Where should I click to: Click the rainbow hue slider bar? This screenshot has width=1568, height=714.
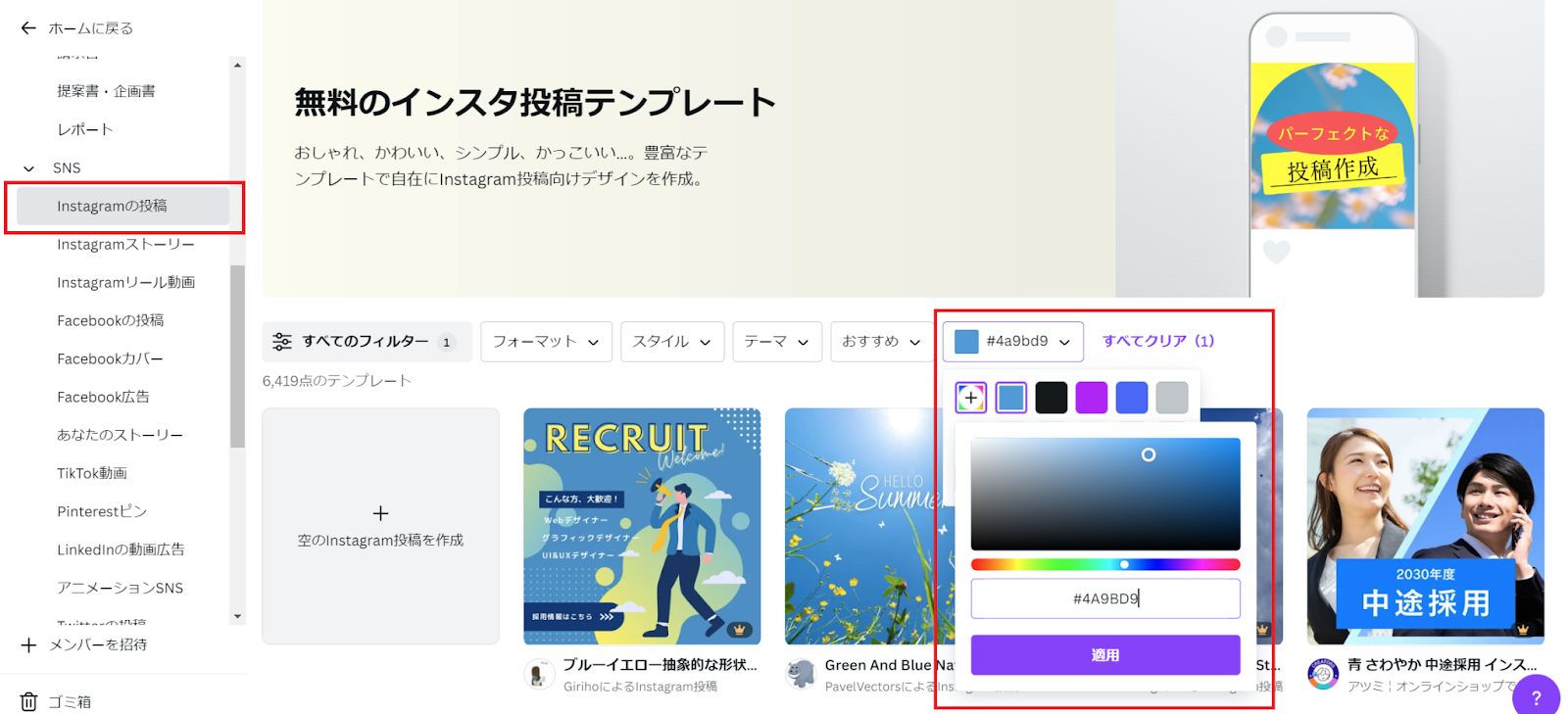click(1104, 564)
